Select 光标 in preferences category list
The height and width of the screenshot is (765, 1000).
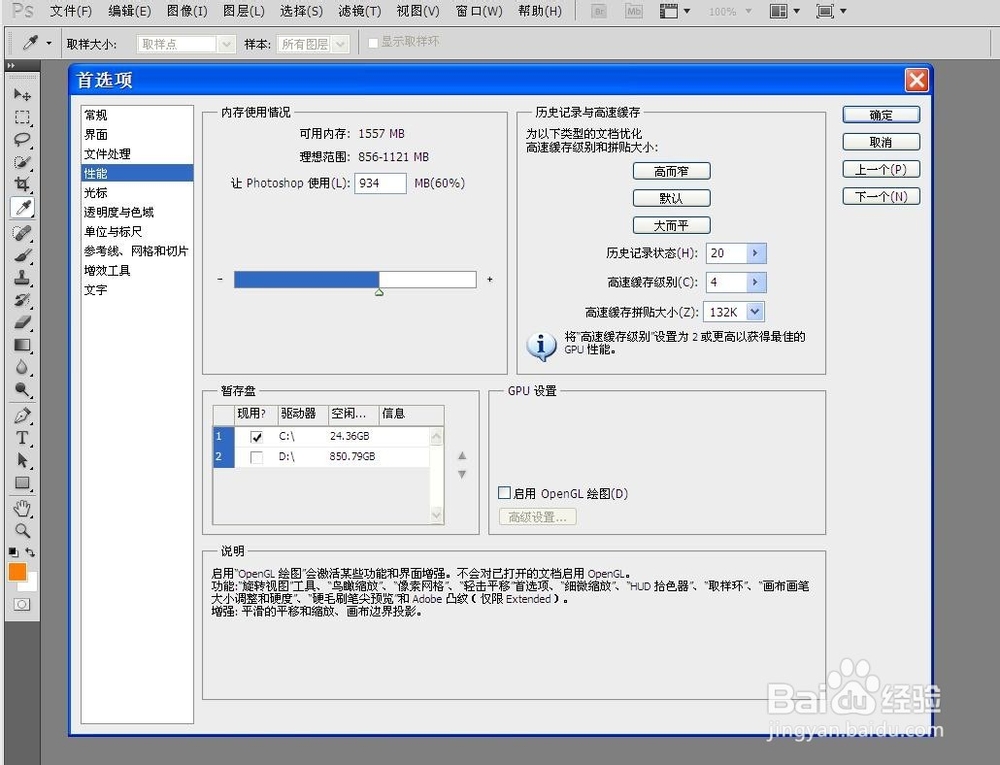point(96,193)
